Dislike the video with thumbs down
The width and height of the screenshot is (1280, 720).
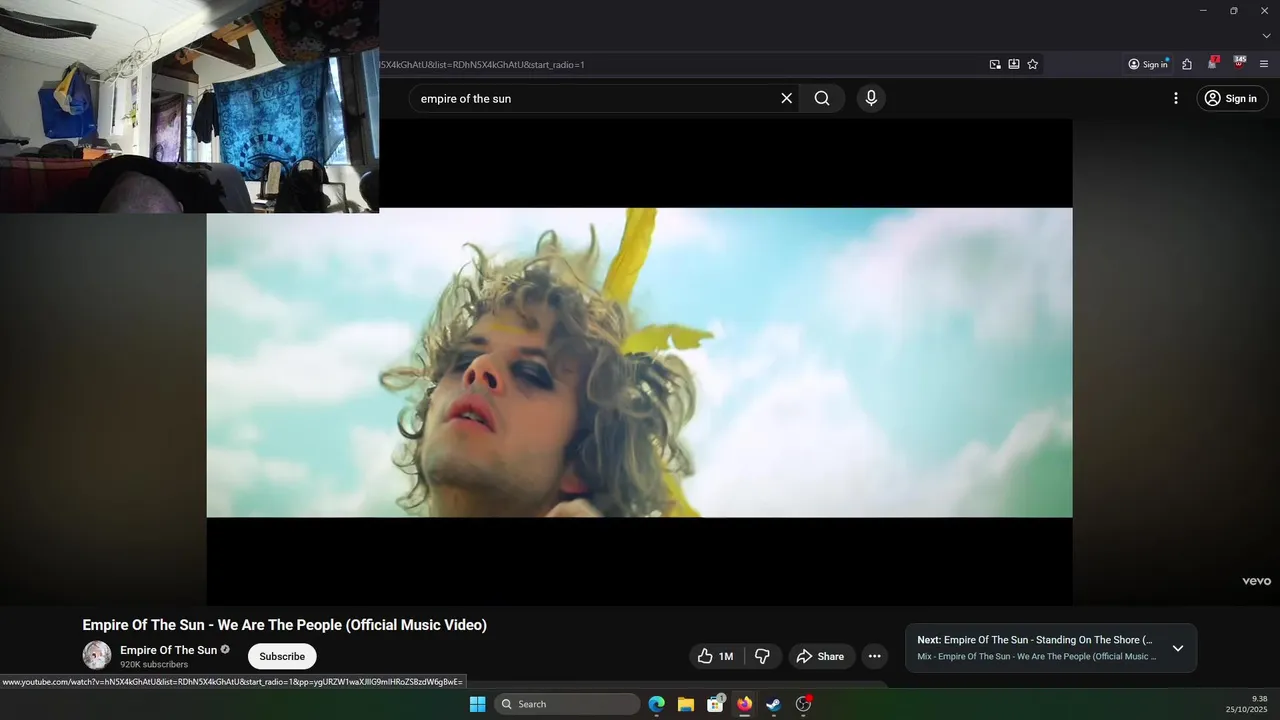pos(762,656)
